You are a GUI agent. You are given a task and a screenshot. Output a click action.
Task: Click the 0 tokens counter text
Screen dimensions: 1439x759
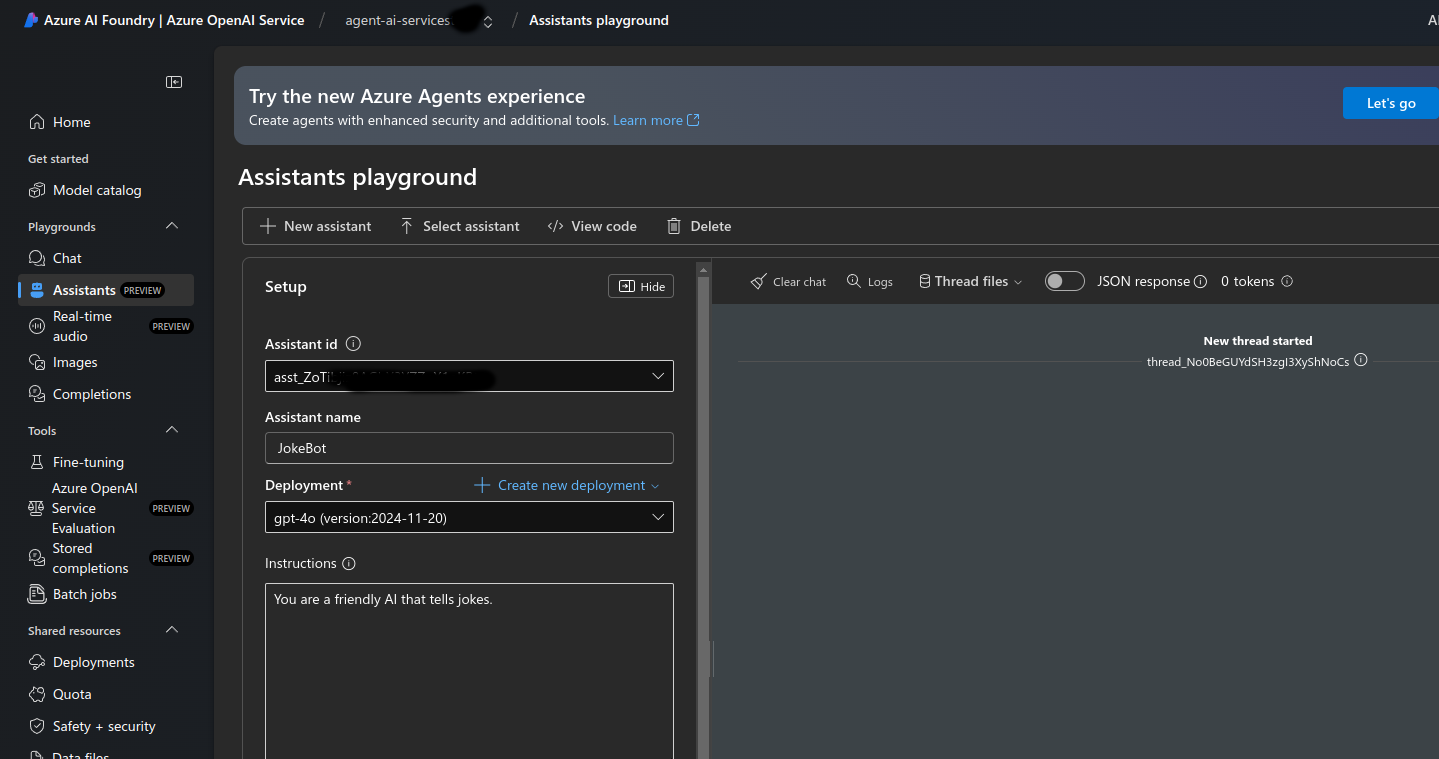[1248, 282]
